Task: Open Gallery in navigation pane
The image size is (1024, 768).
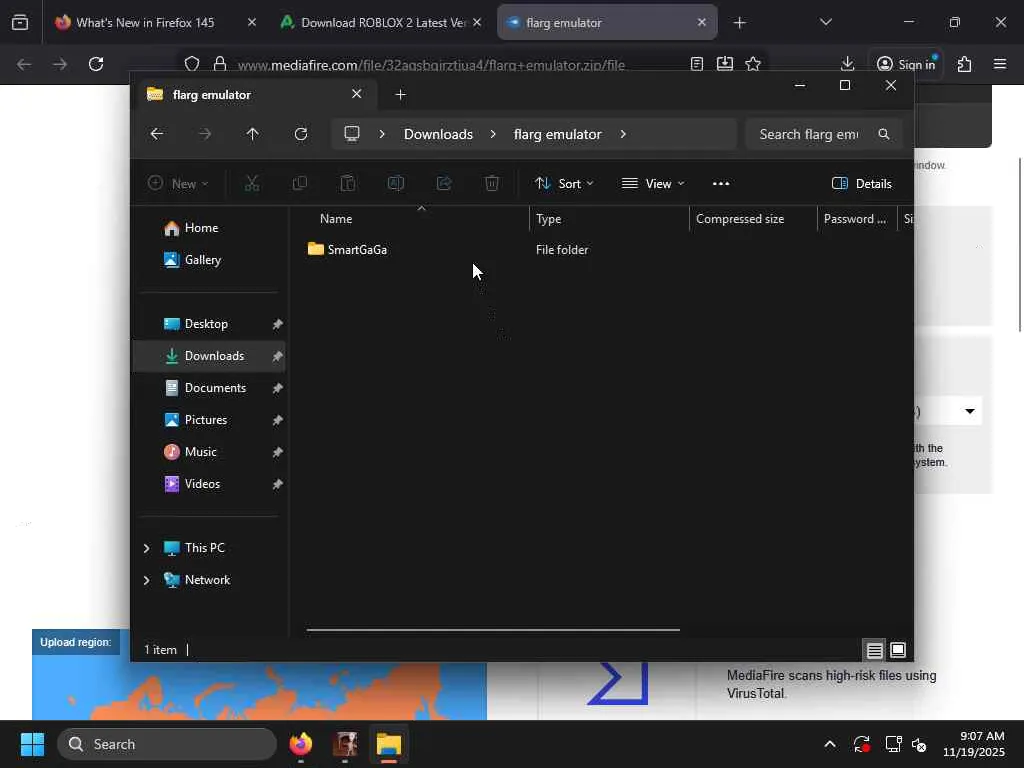Action: [x=202, y=260]
